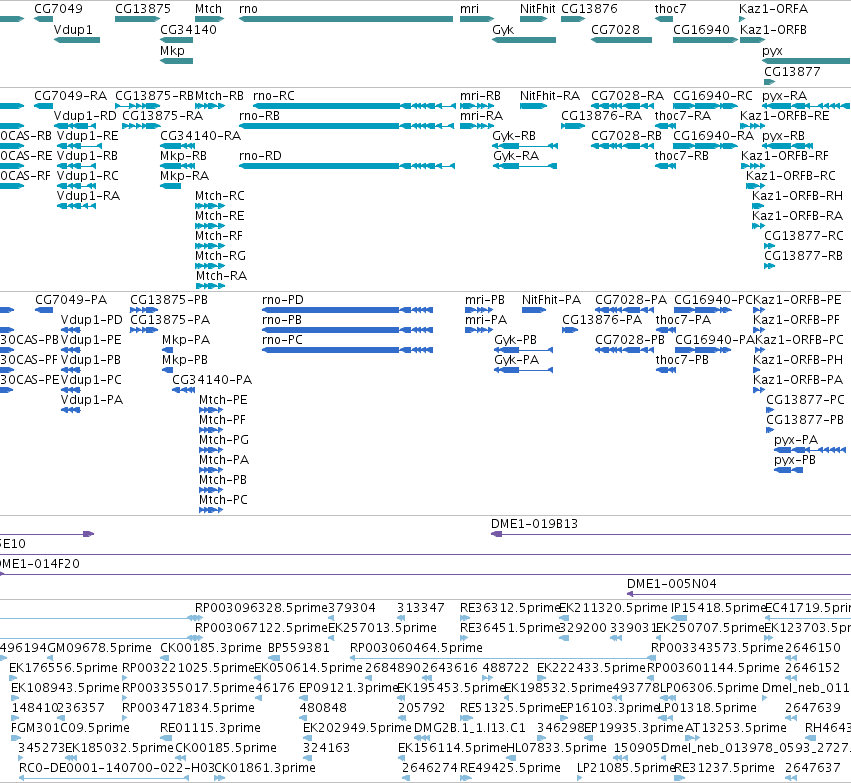Click the NitFhit-PA protein label
The image size is (851, 783).
(x=551, y=300)
